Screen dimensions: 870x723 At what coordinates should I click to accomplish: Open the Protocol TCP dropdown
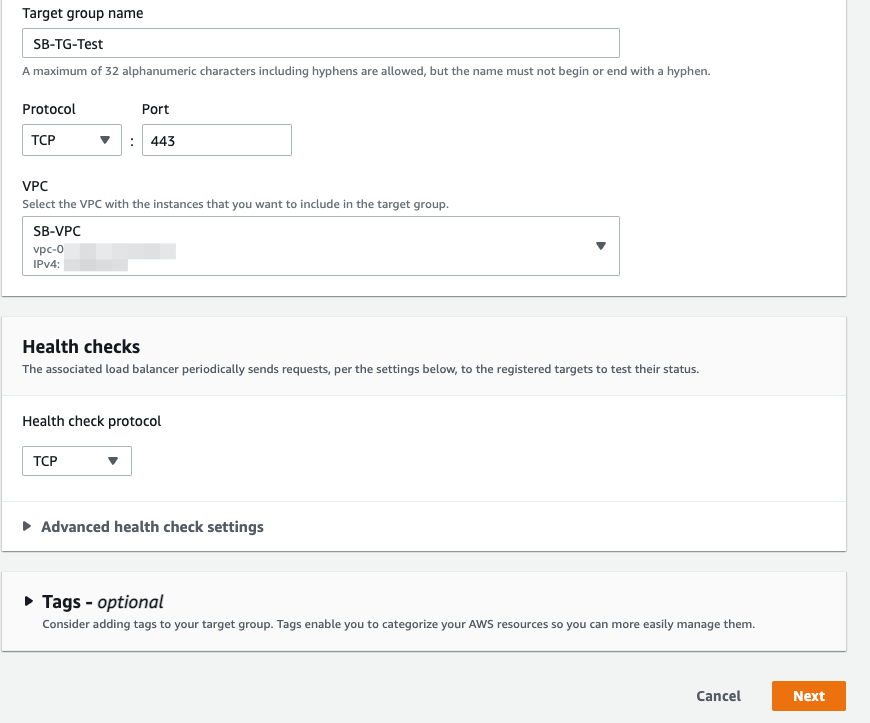[70, 140]
